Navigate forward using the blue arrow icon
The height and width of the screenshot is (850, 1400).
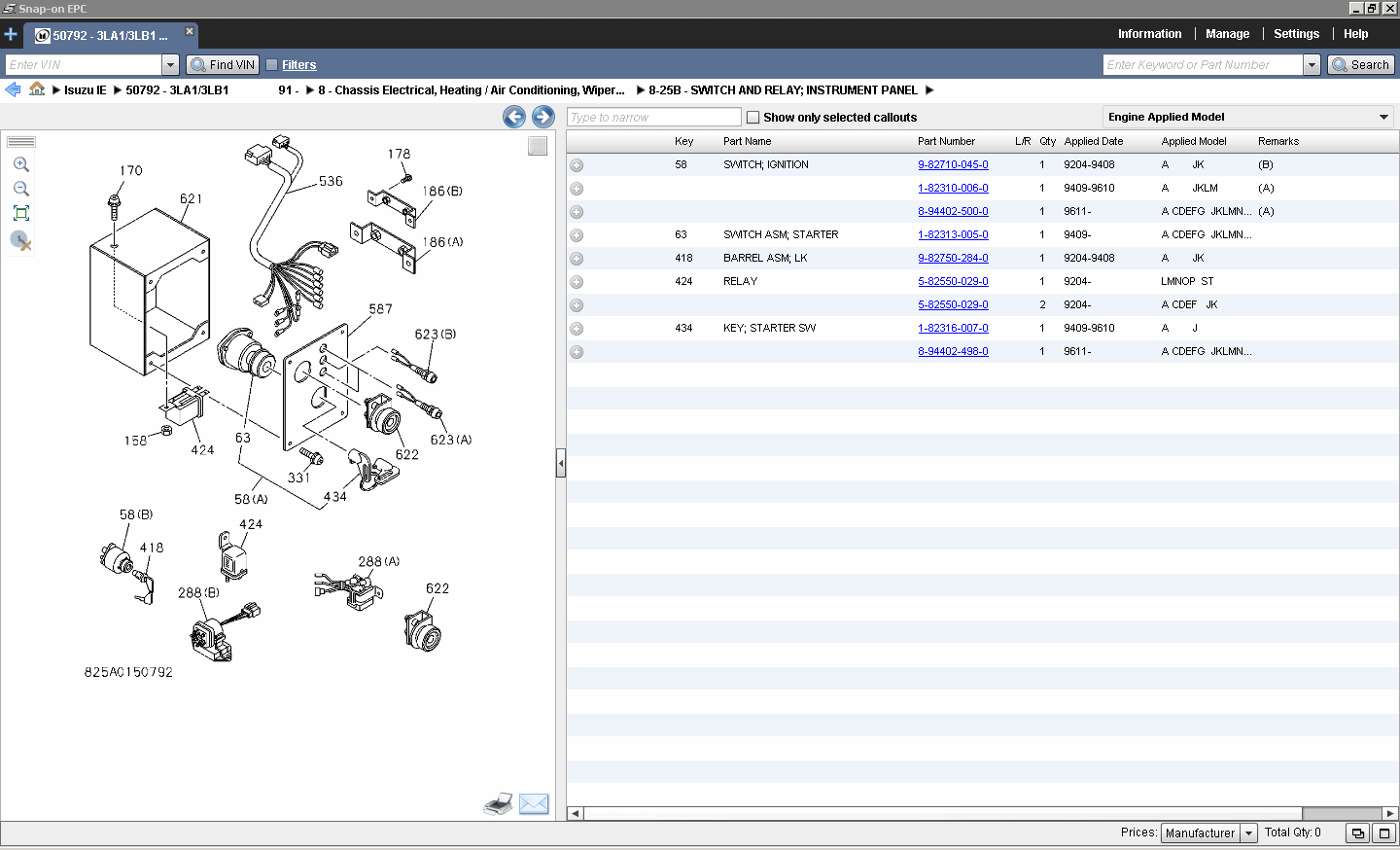tap(542, 117)
